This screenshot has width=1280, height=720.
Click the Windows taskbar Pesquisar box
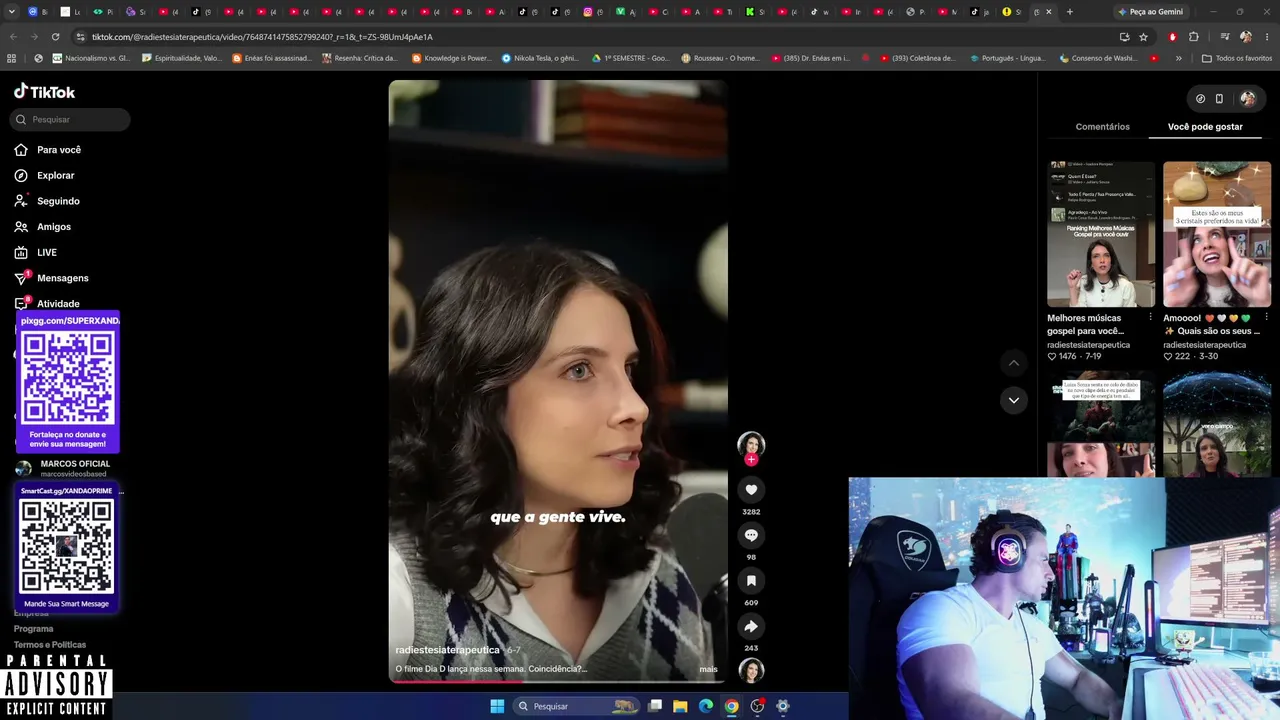[x=575, y=706]
